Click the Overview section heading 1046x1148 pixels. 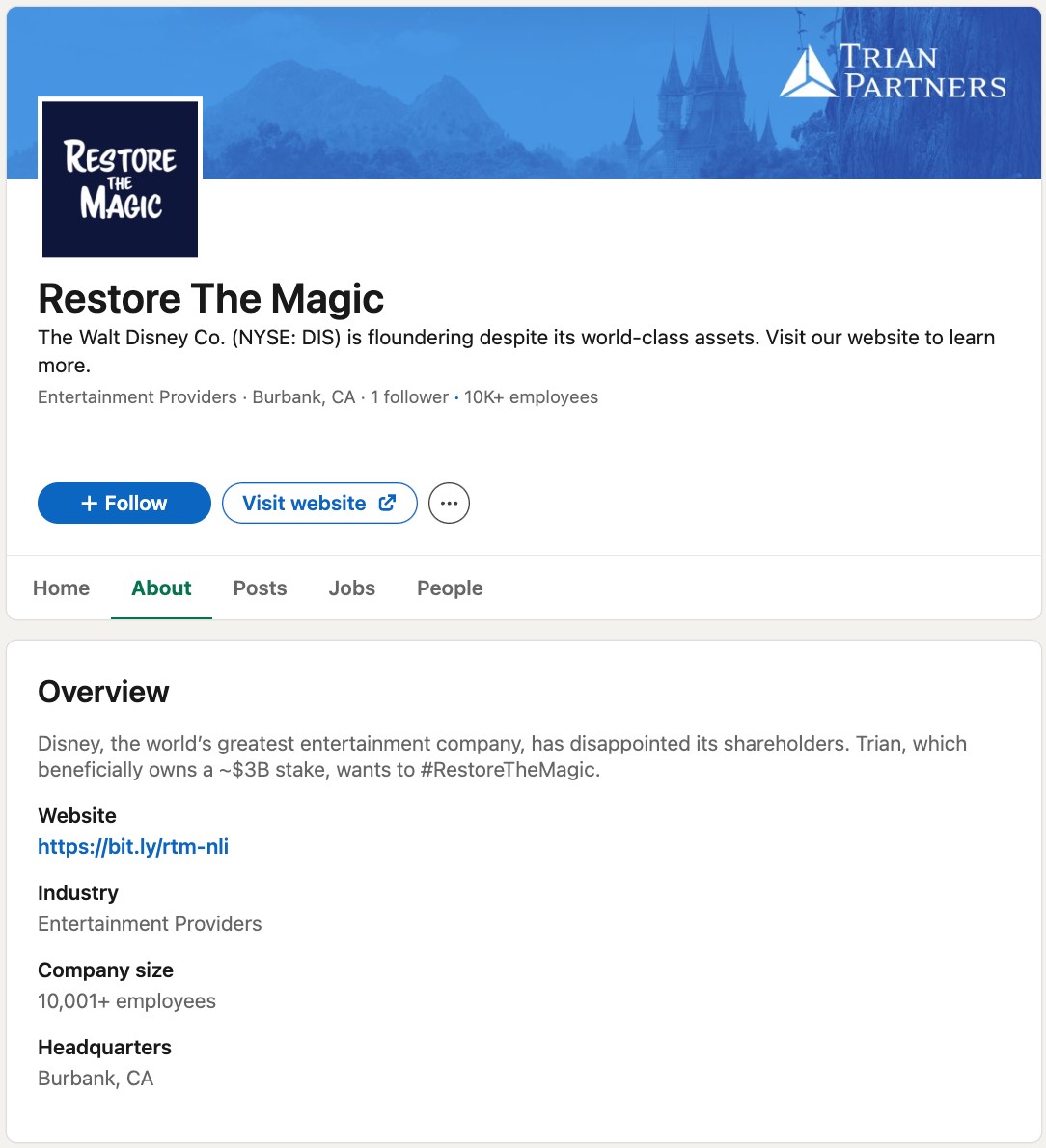103,692
